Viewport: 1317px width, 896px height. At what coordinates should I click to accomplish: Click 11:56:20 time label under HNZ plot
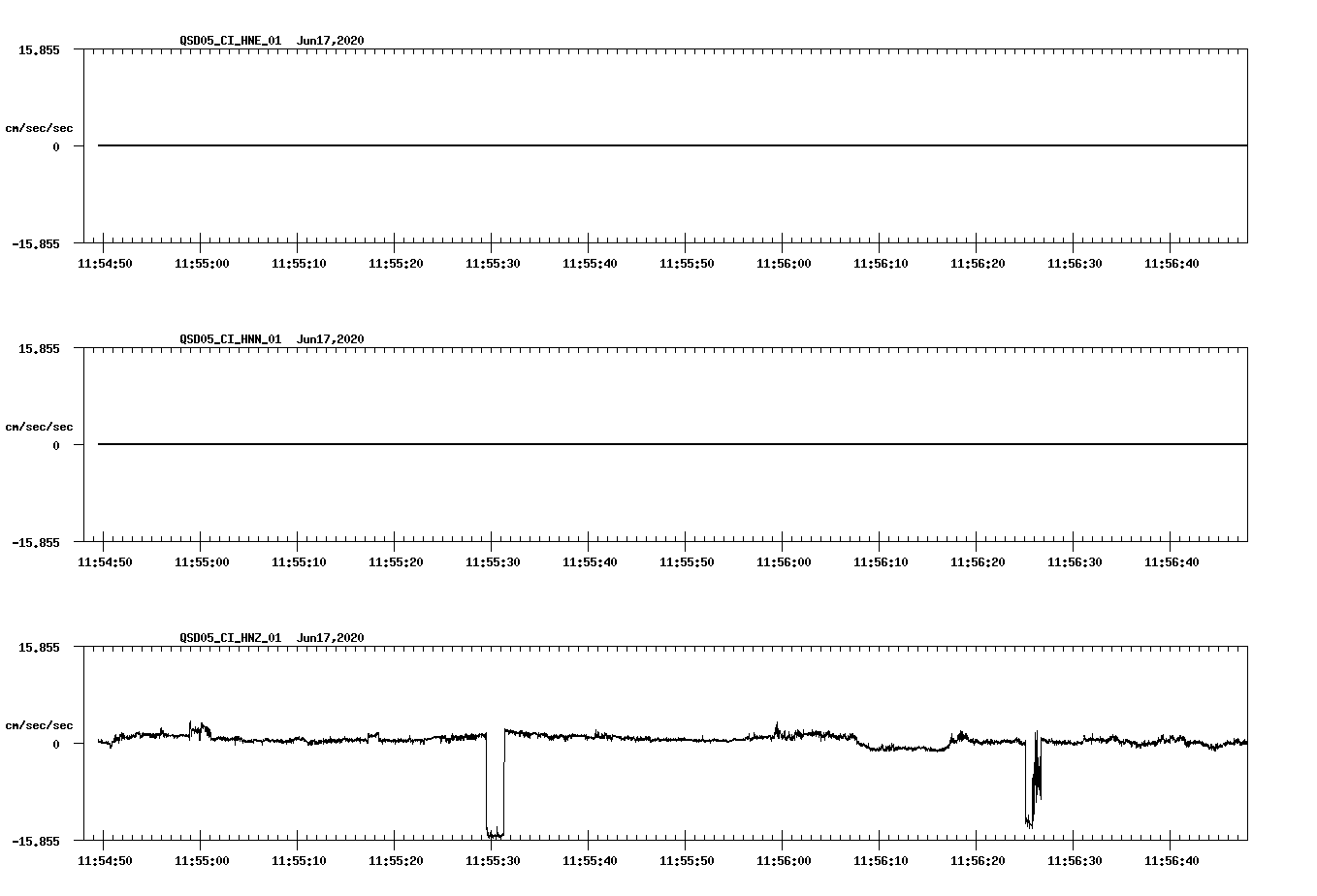click(978, 861)
